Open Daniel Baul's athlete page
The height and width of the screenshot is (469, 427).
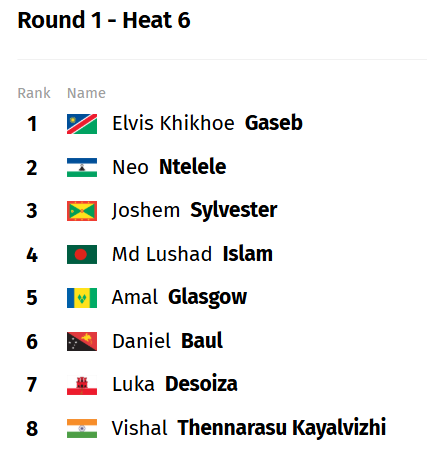pos(168,341)
